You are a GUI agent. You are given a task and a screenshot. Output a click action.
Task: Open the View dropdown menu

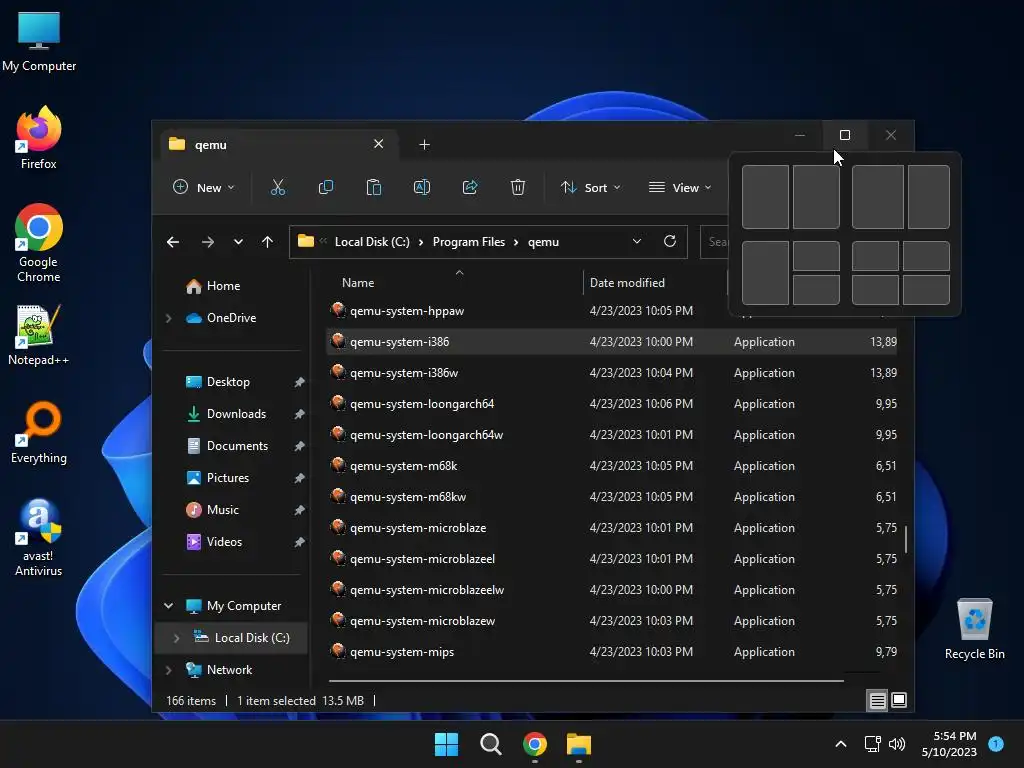coord(680,187)
